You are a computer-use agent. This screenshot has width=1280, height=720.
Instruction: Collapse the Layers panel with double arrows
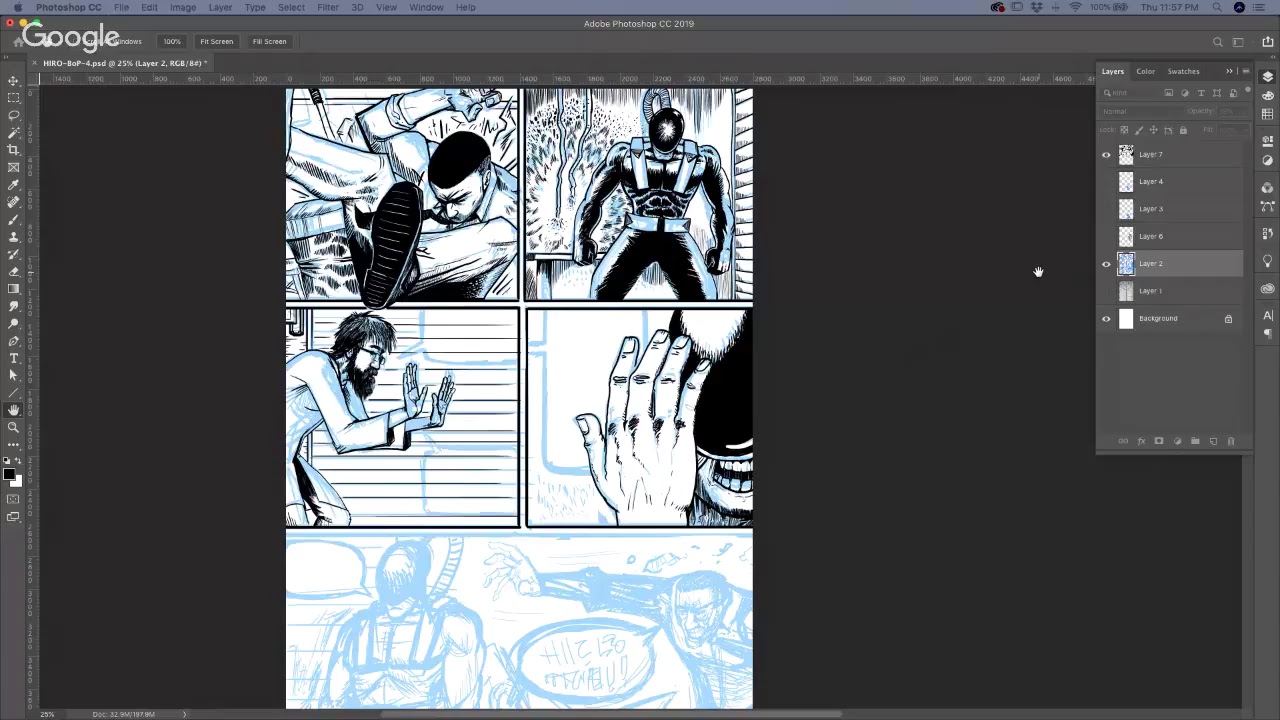(x=1229, y=71)
